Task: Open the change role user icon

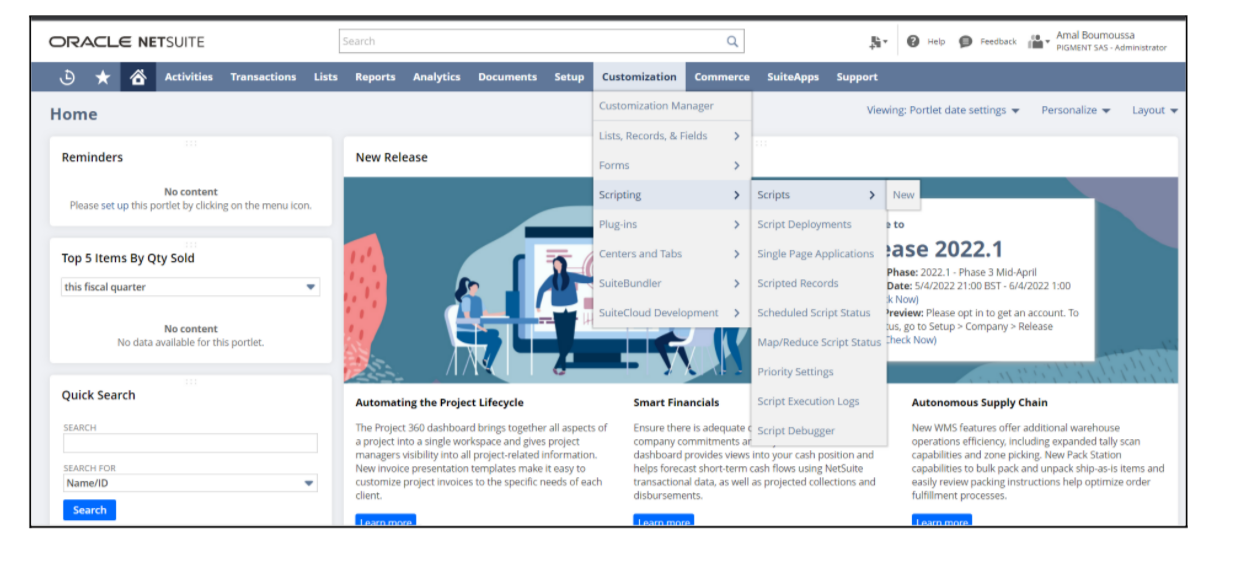Action: (1038, 42)
